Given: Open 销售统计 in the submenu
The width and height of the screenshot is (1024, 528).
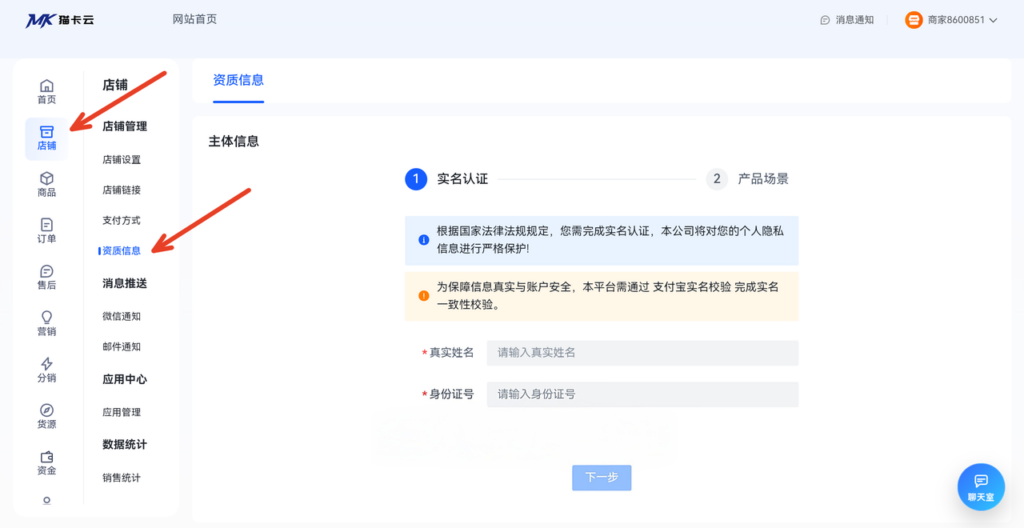Looking at the screenshot, I should click(121, 478).
